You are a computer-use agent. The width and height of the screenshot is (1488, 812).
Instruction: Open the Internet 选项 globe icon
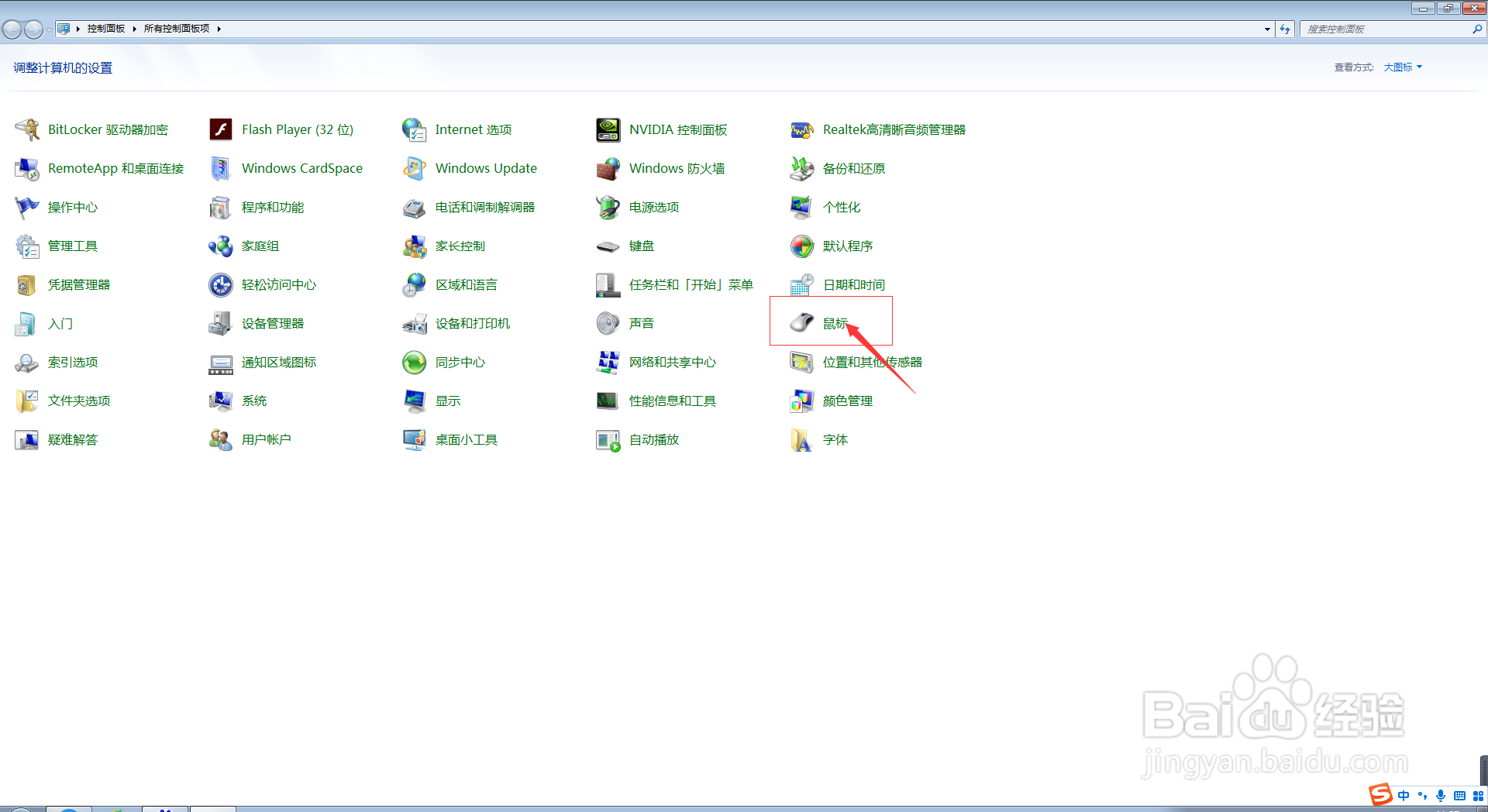click(x=415, y=129)
